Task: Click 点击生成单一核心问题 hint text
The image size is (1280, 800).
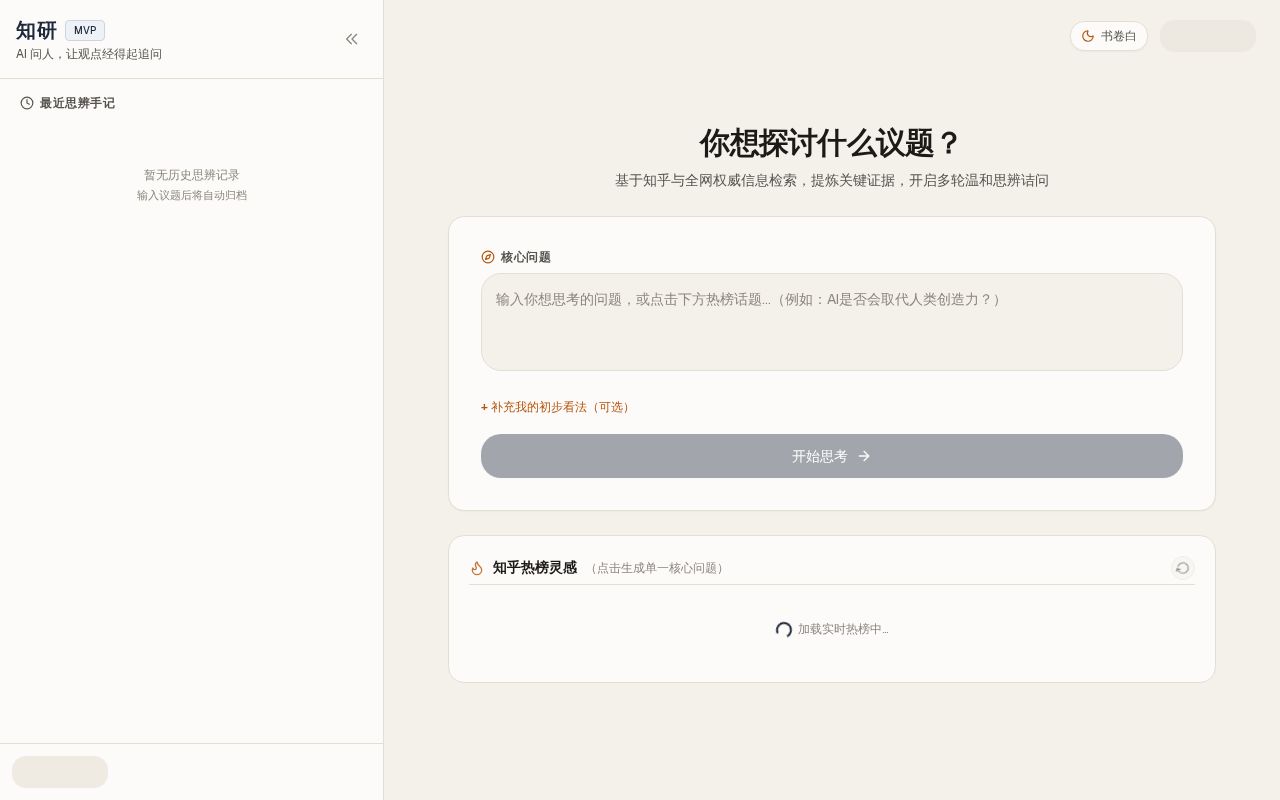Action: pyautogui.click(x=657, y=568)
